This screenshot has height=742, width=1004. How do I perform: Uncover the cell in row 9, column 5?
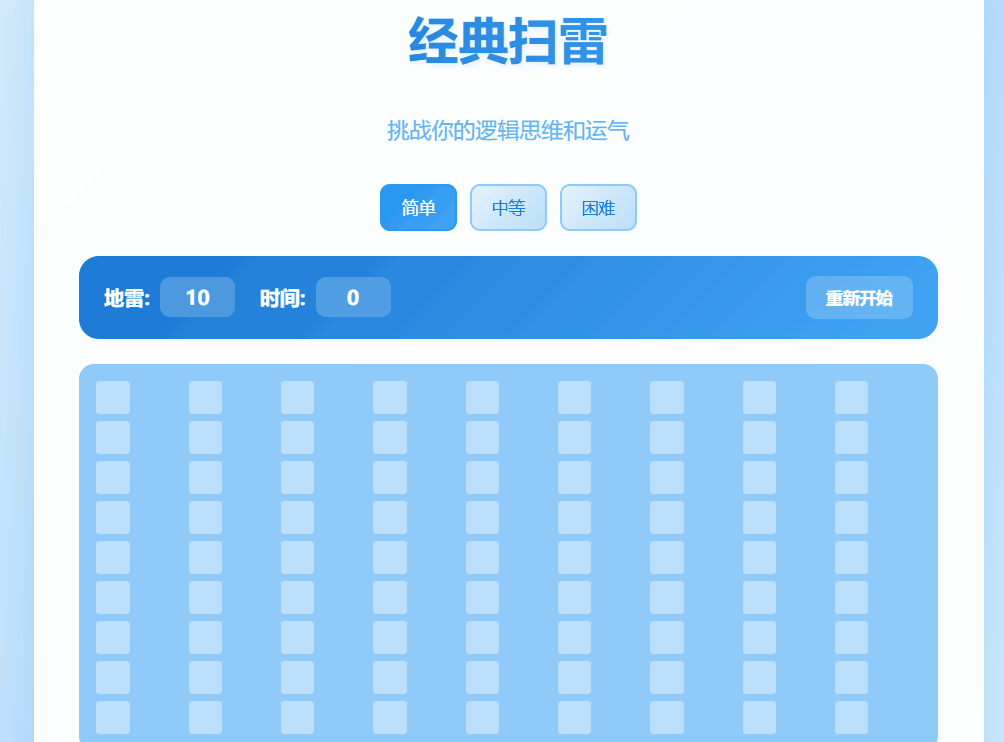[482, 717]
